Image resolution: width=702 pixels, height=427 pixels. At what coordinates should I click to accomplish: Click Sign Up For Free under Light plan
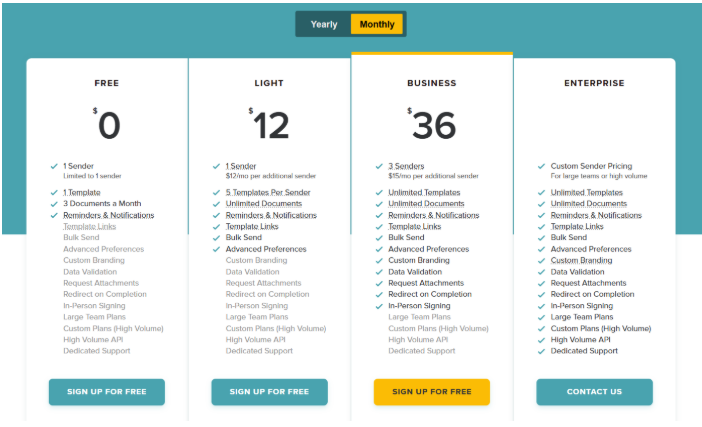[269, 392]
